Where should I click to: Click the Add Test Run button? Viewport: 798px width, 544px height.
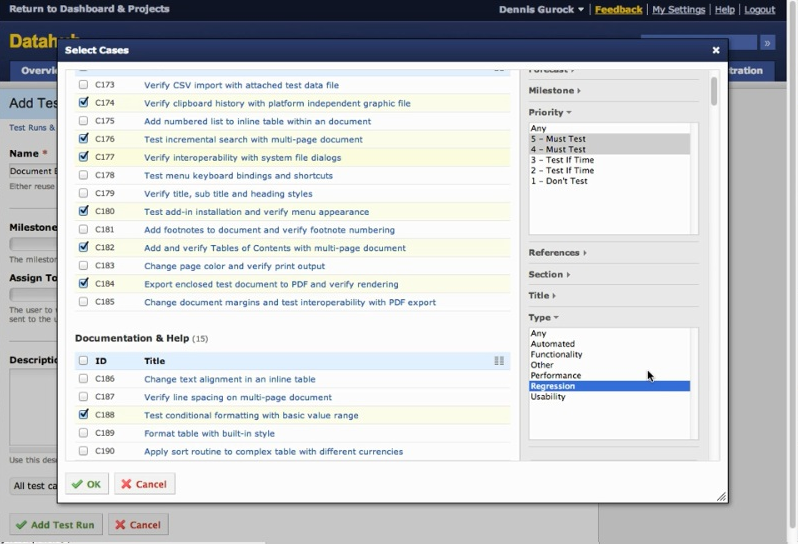click(x=55, y=525)
